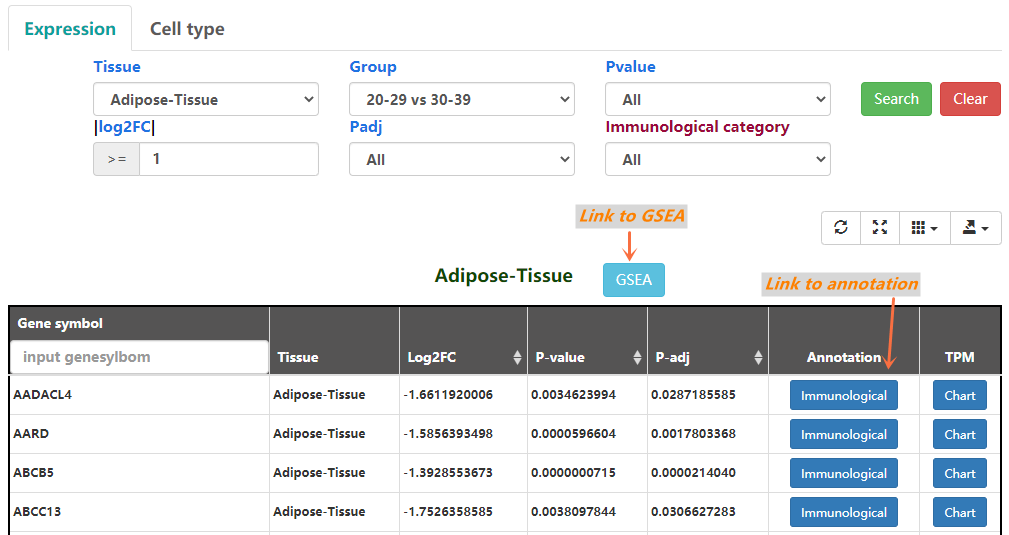Expand the Tissue dropdown

[205, 99]
